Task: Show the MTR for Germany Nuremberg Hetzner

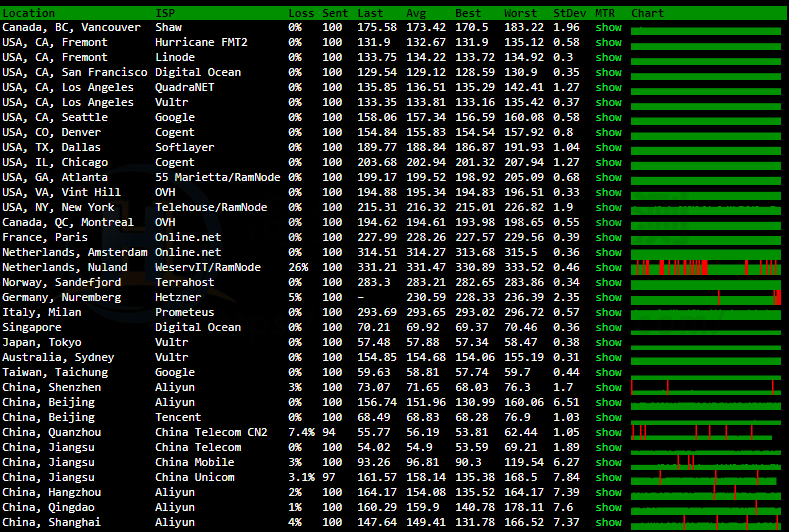Action: (608, 297)
